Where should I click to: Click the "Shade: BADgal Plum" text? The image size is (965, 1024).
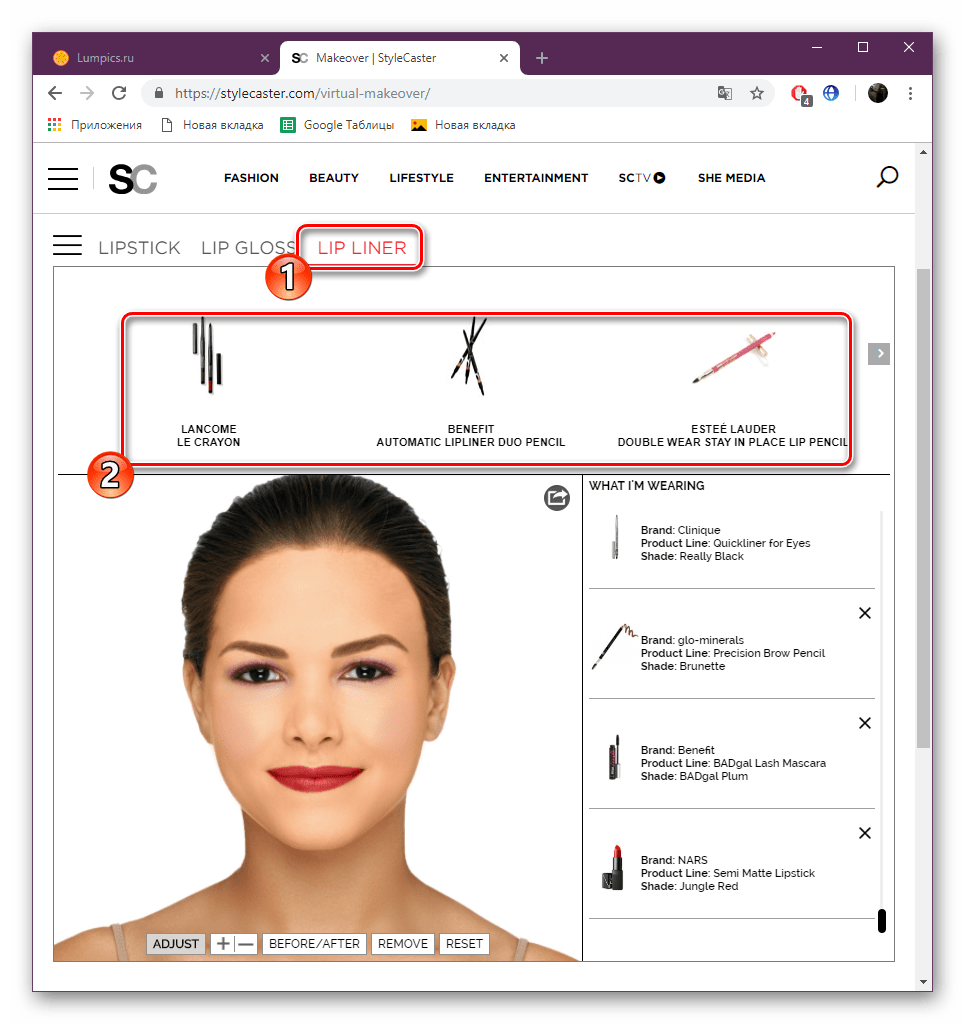click(694, 776)
